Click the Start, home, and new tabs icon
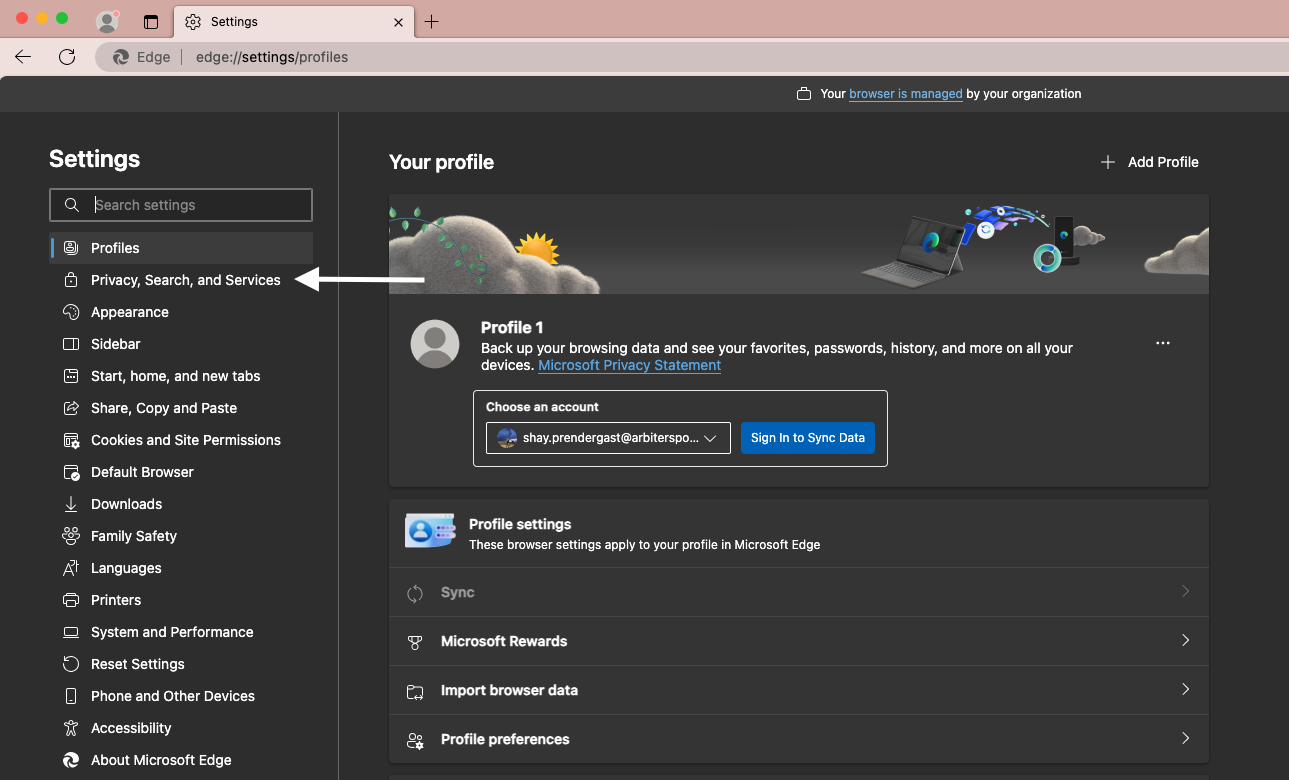This screenshot has width=1289, height=780. coord(71,376)
